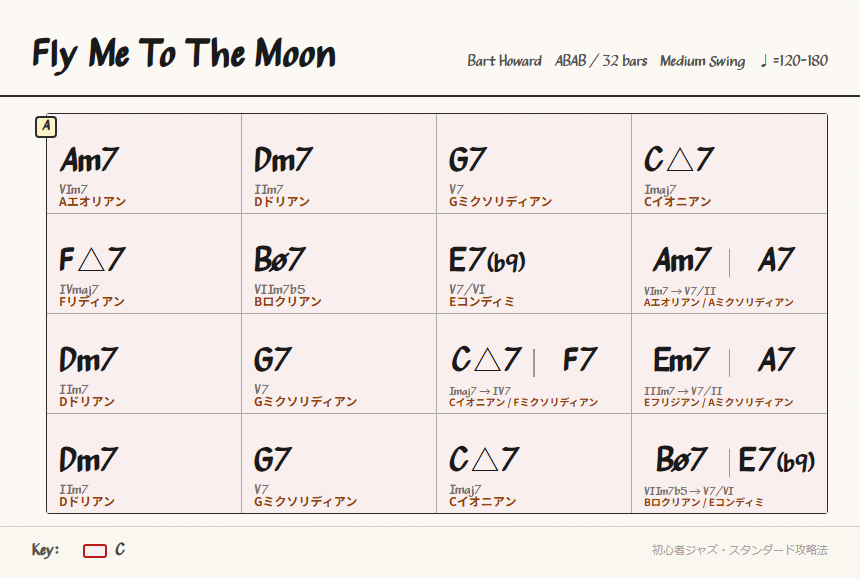Click the Eコンディミ scale label under E7(b9)
The image size is (860, 578).
coord(482,302)
